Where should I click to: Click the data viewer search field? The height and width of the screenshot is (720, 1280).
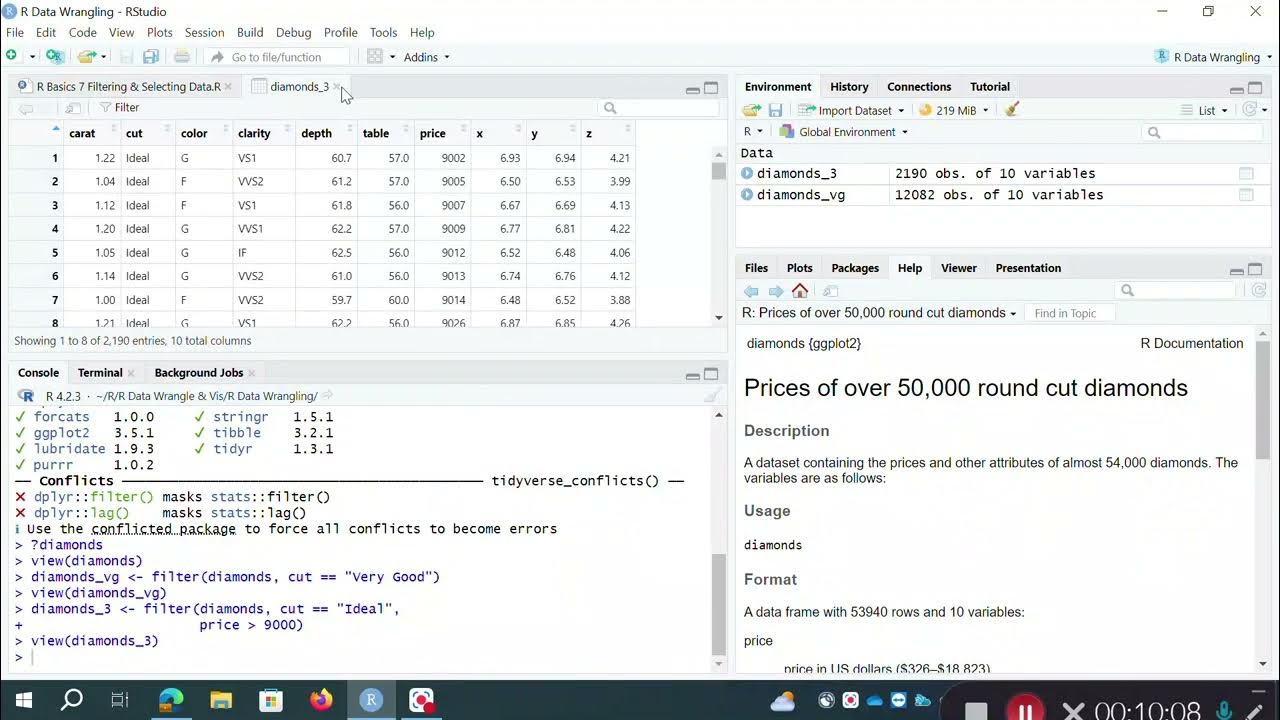658,107
